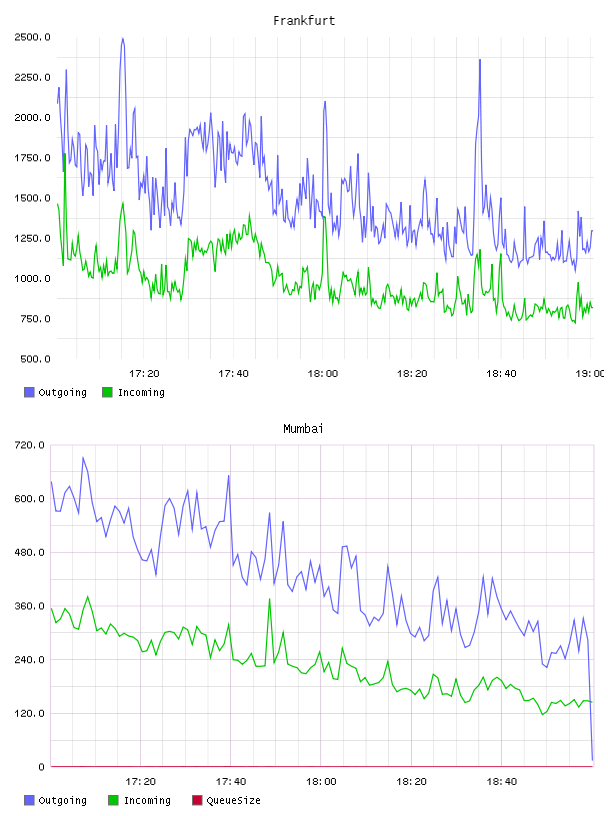Click the 600.0 y-axis label in Mumbai chart
Screen dimensions: 608x816
coord(30,499)
